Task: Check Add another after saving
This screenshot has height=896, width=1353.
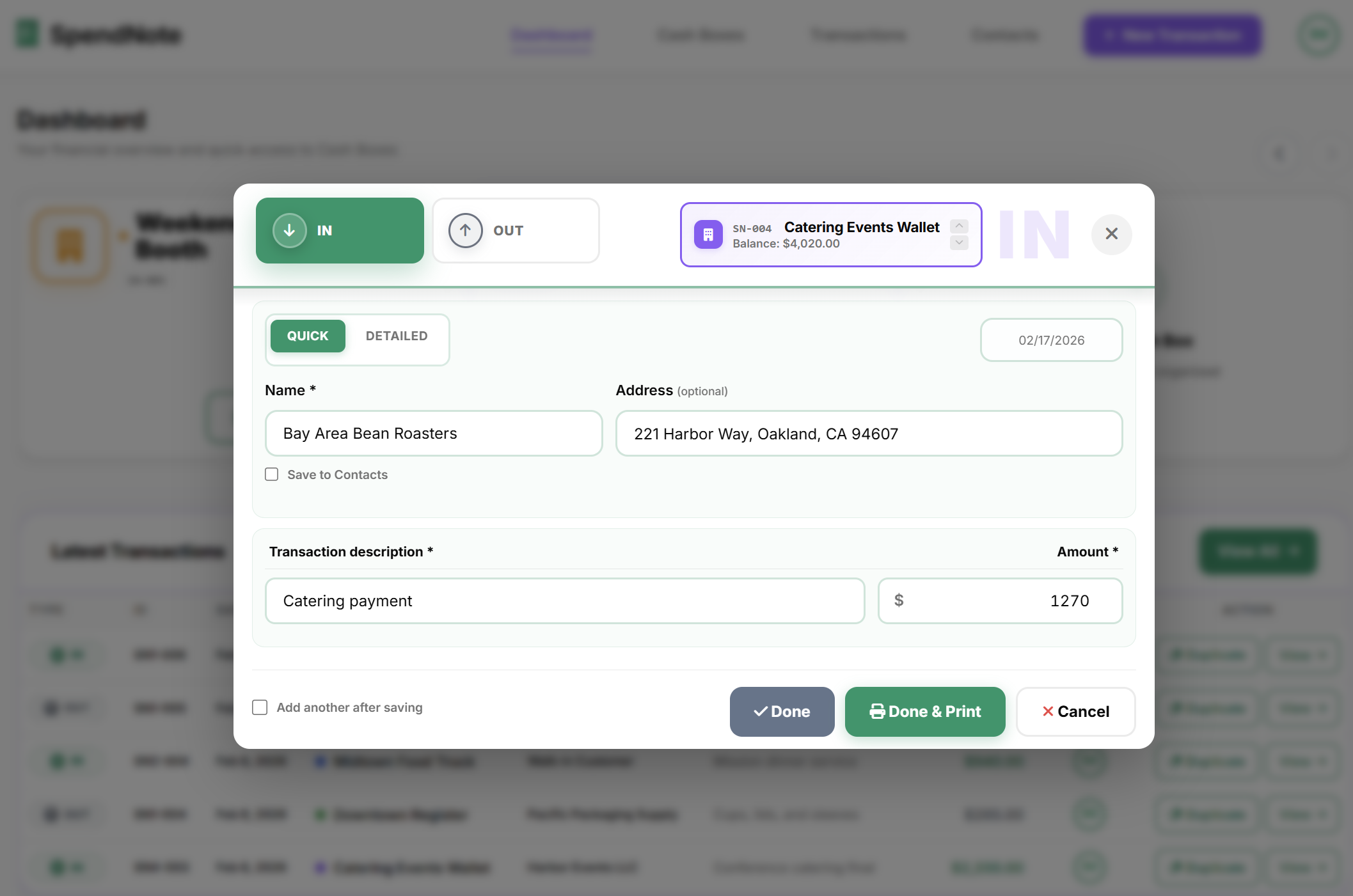Action: (259, 707)
